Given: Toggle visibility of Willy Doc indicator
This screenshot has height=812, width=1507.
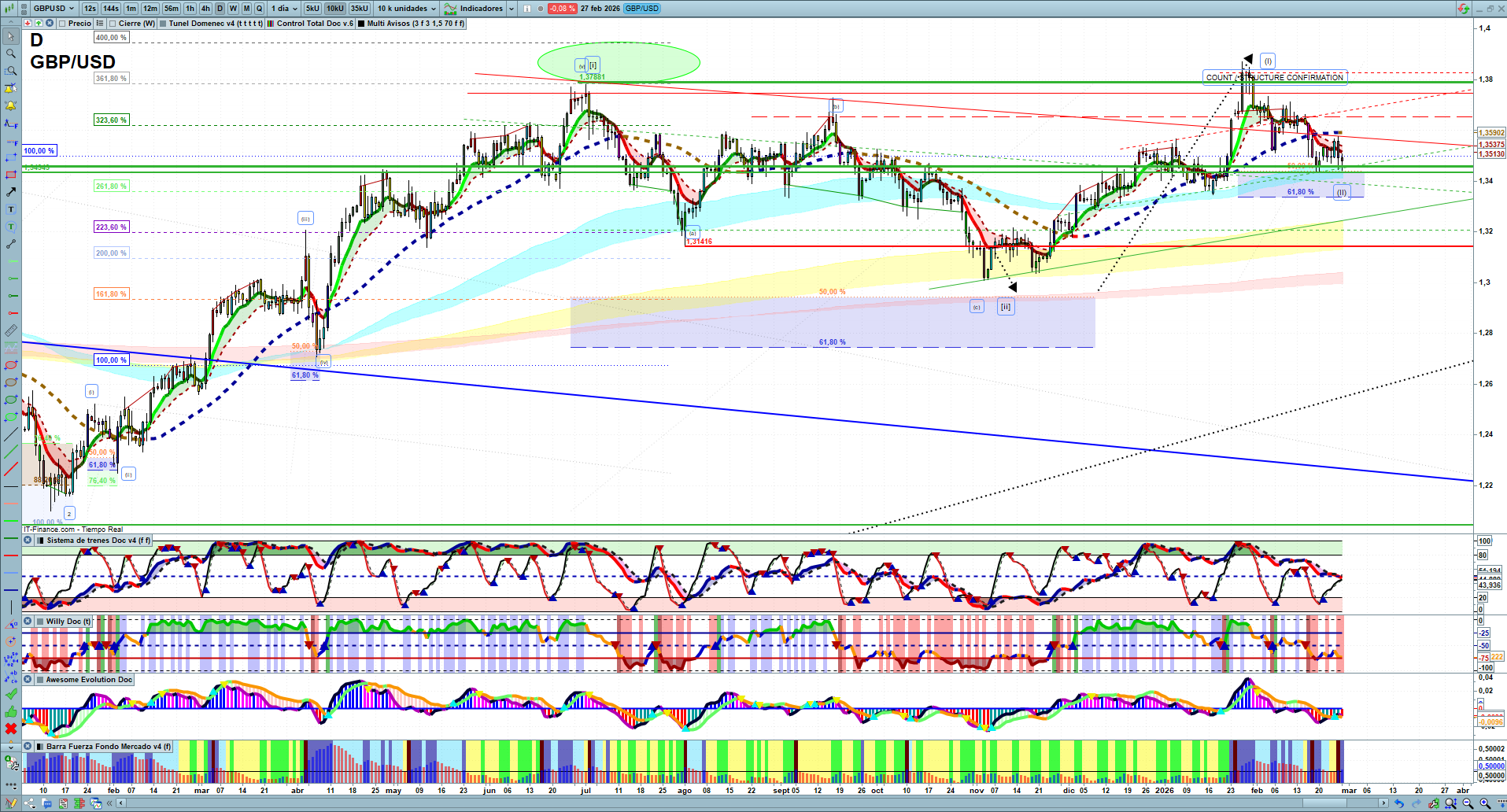Looking at the screenshot, I should pyautogui.click(x=28, y=622).
